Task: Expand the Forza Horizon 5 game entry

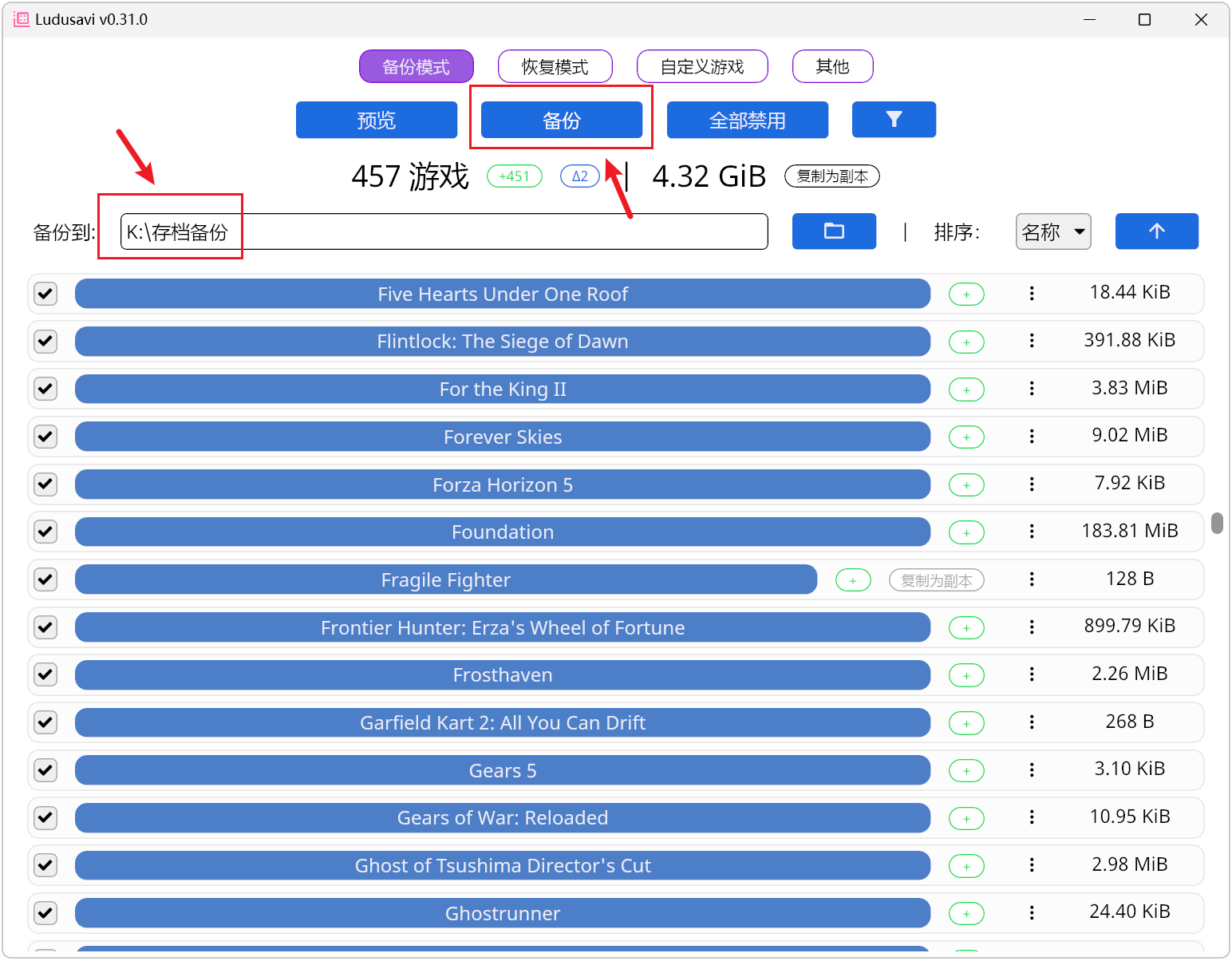Action: [503, 484]
